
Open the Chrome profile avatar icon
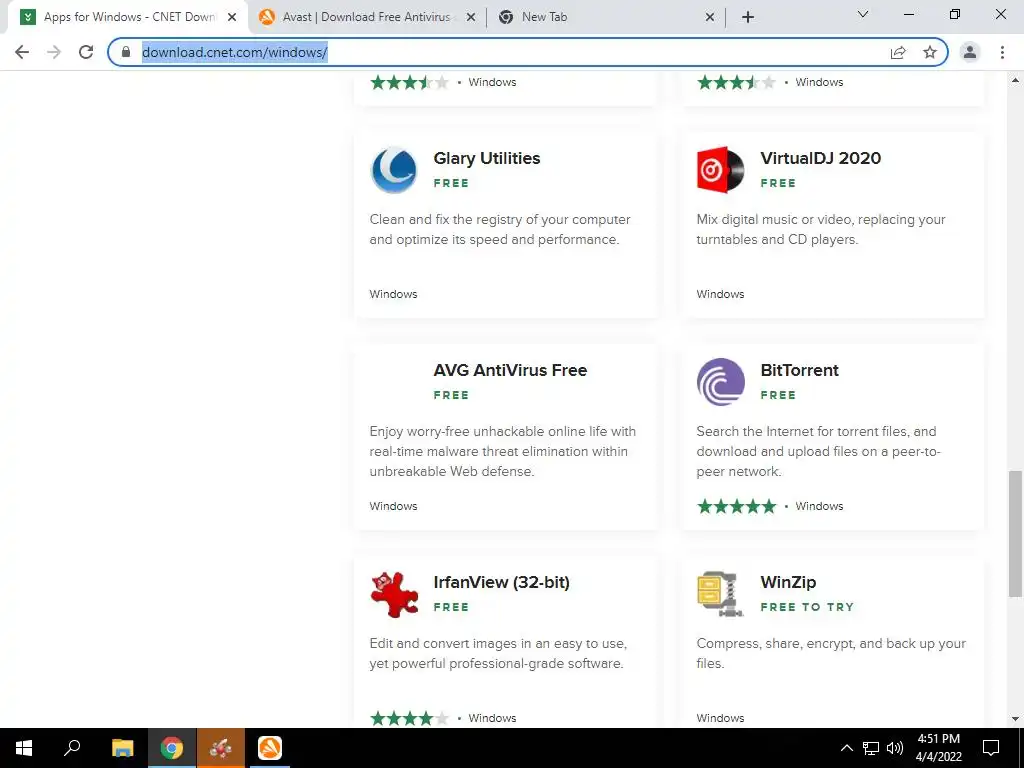click(x=970, y=52)
